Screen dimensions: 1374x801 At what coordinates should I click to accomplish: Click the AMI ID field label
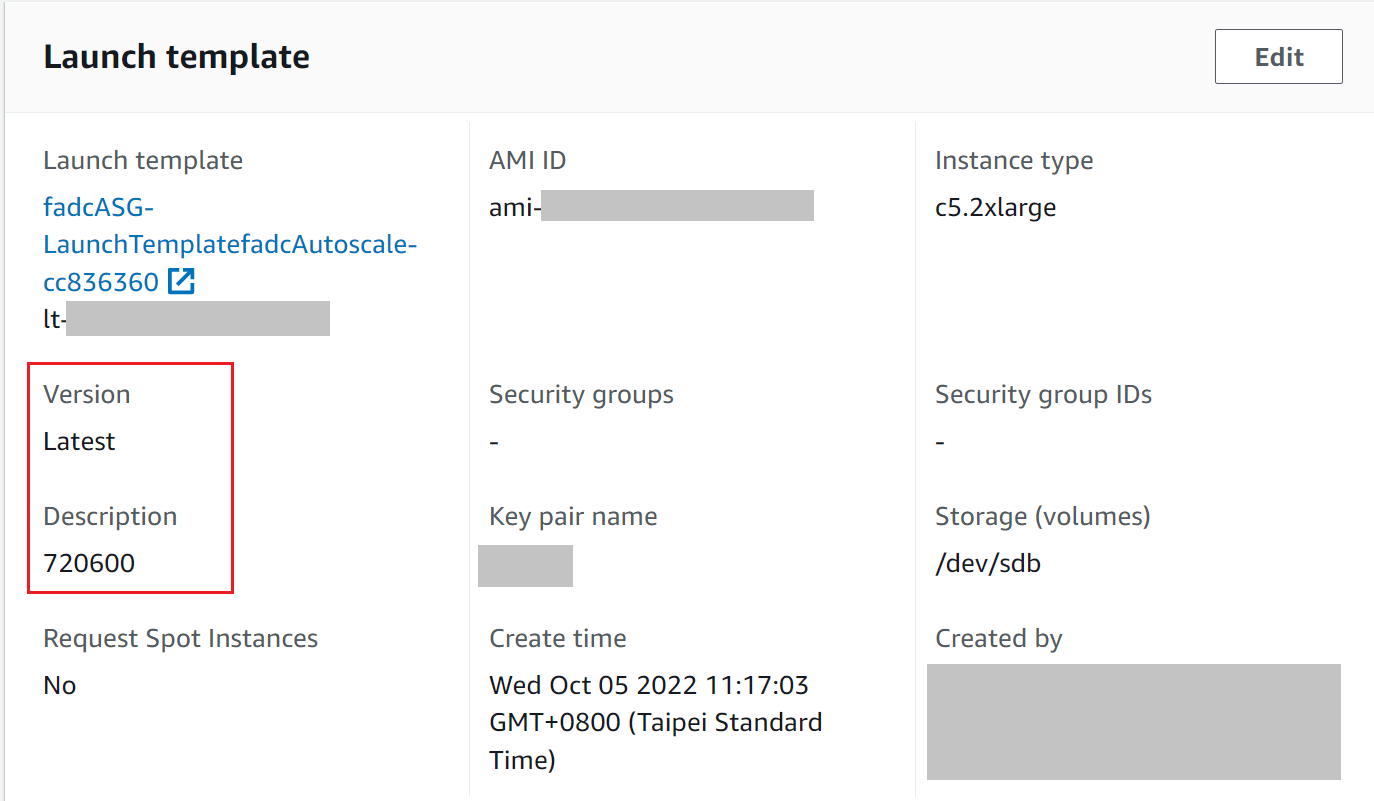coord(528,161)
